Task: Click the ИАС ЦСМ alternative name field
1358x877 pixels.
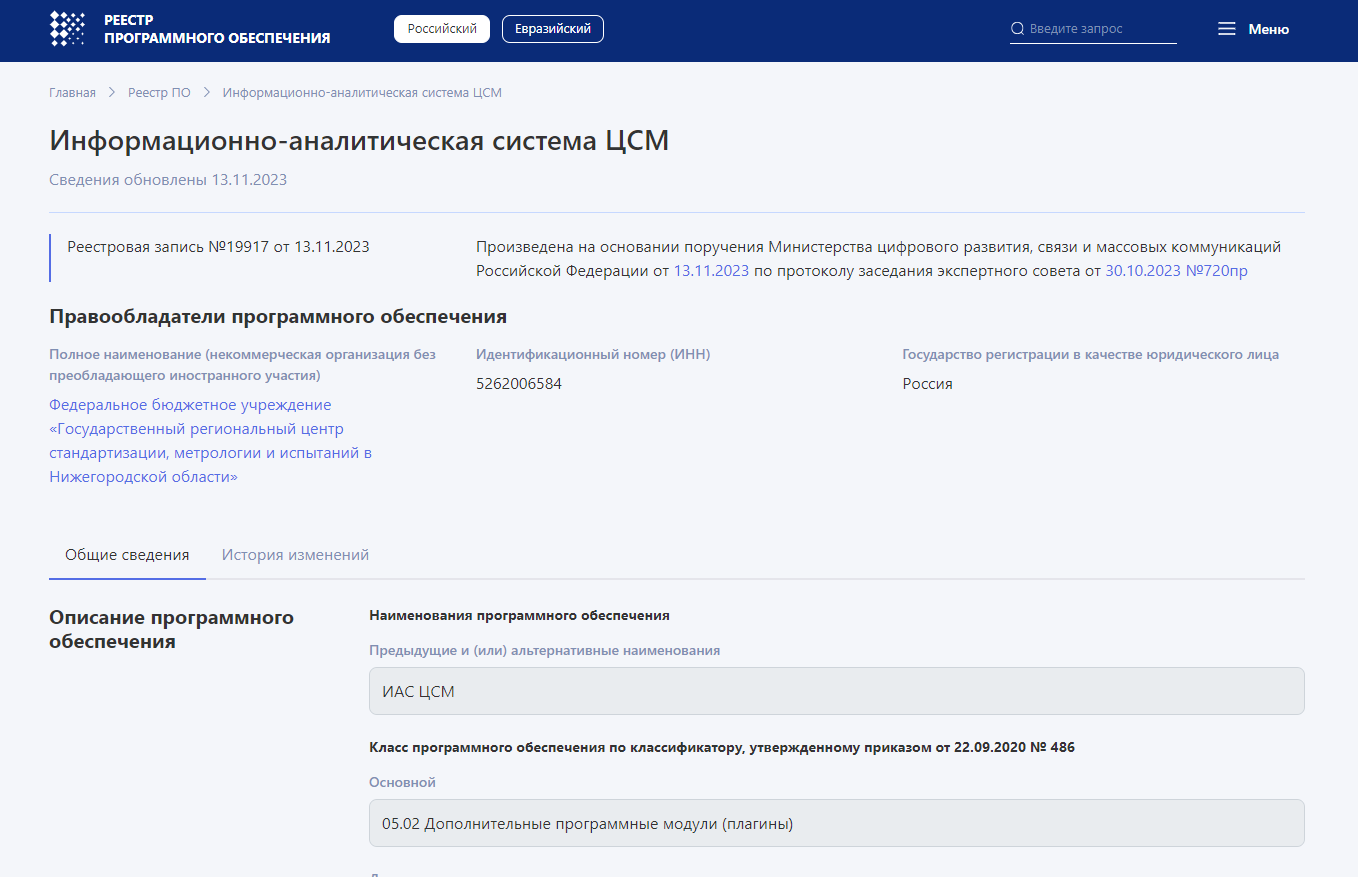Action: (836, 691)
